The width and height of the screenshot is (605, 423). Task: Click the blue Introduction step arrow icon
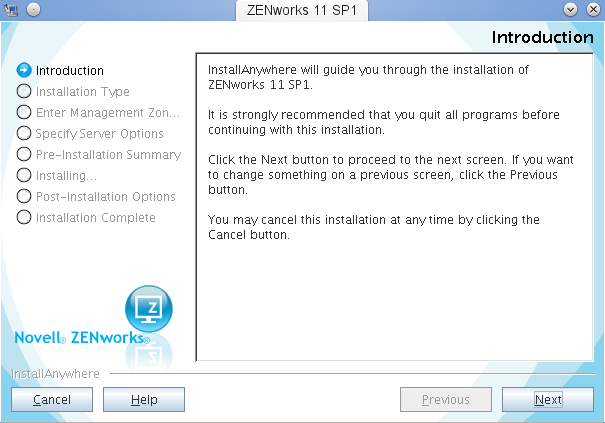pyautogui.click(x=25, y=71)
